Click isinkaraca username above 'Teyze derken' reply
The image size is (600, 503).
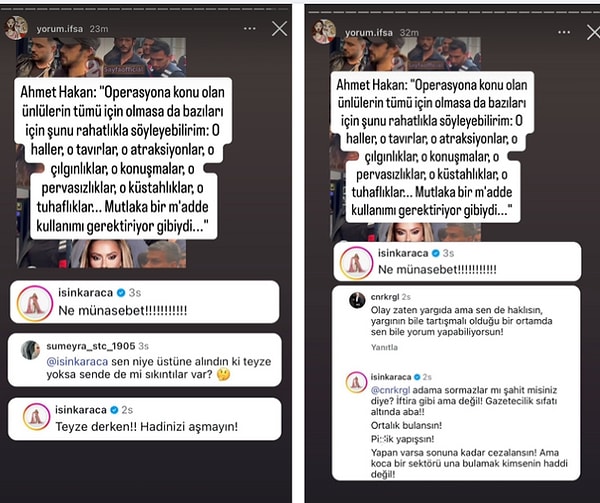[x=81, y=410]
